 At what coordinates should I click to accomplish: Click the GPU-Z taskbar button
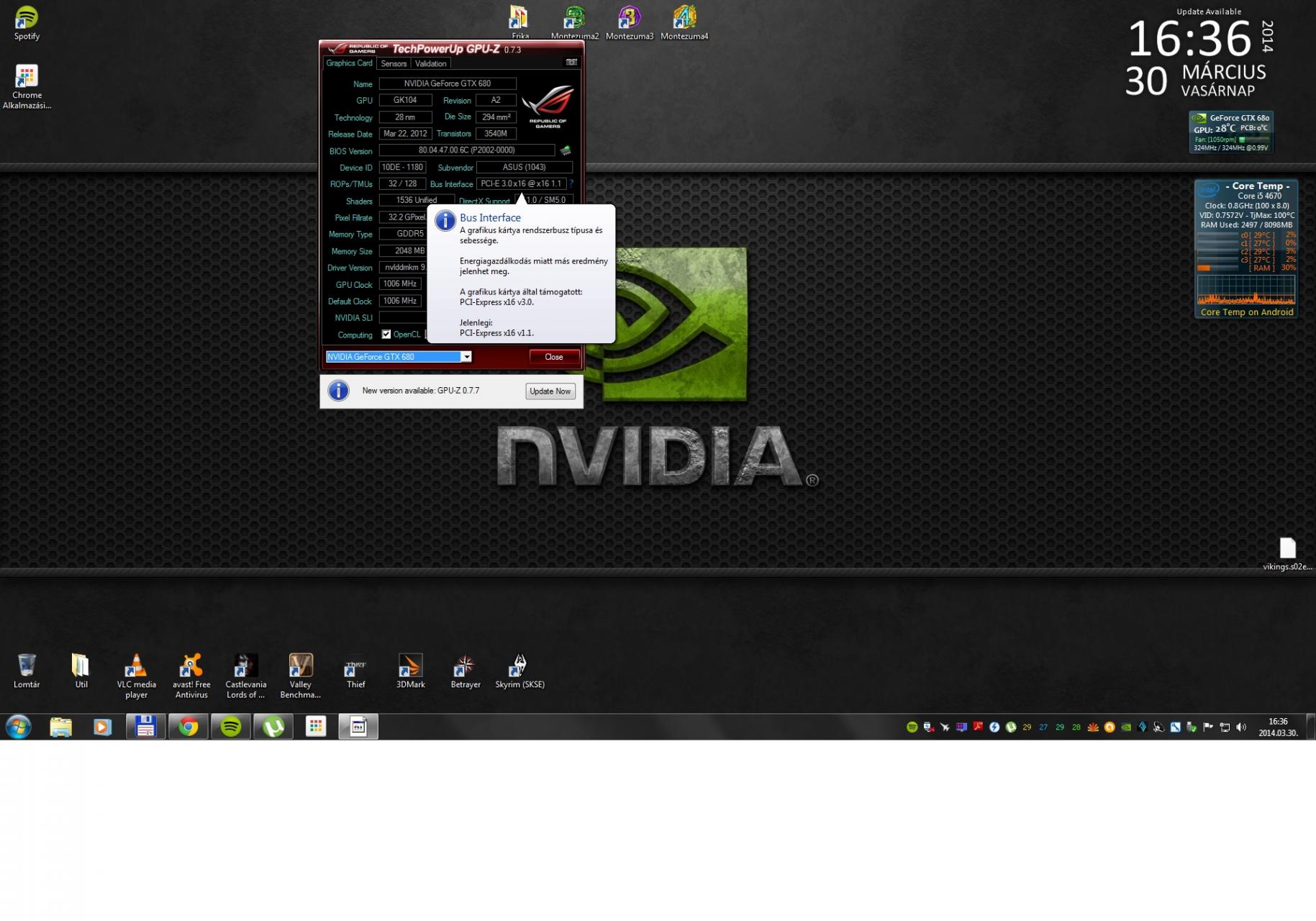358,727
